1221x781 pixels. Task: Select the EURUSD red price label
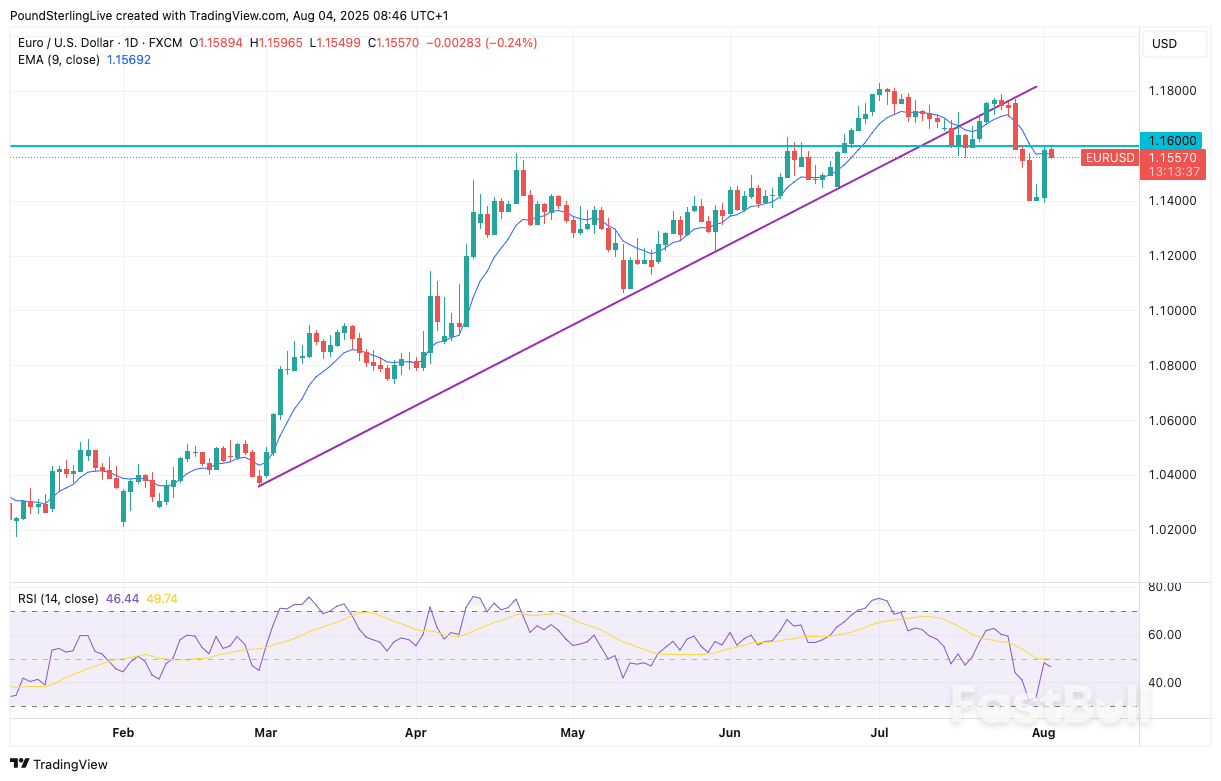pos(1109,157)
